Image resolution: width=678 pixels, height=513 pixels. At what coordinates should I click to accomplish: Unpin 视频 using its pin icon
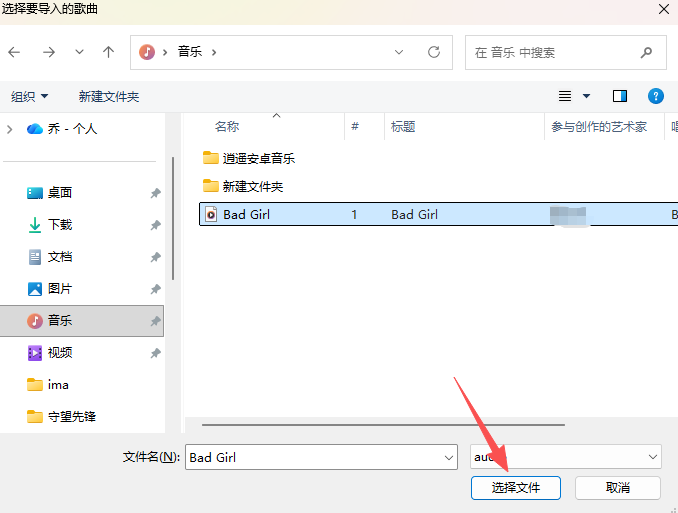click(x=155, y=353)
